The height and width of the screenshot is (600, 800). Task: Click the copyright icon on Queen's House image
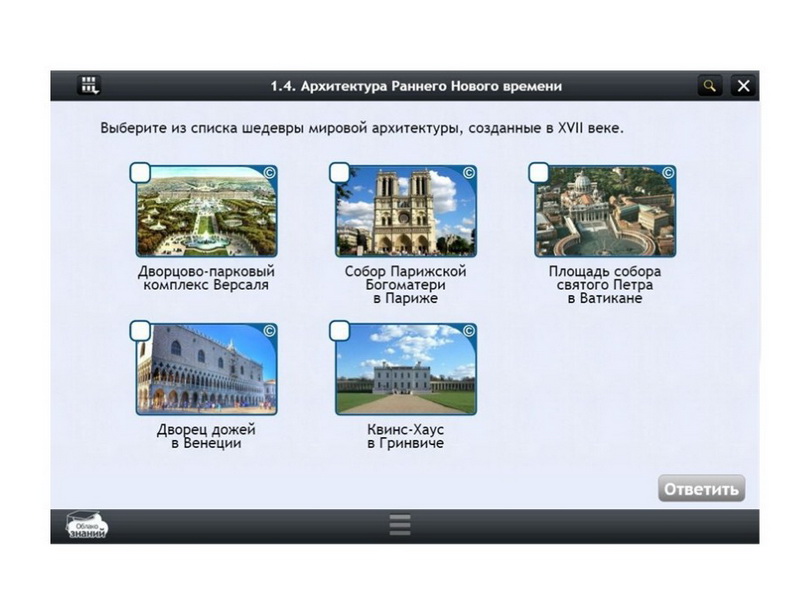pos(467,330)
